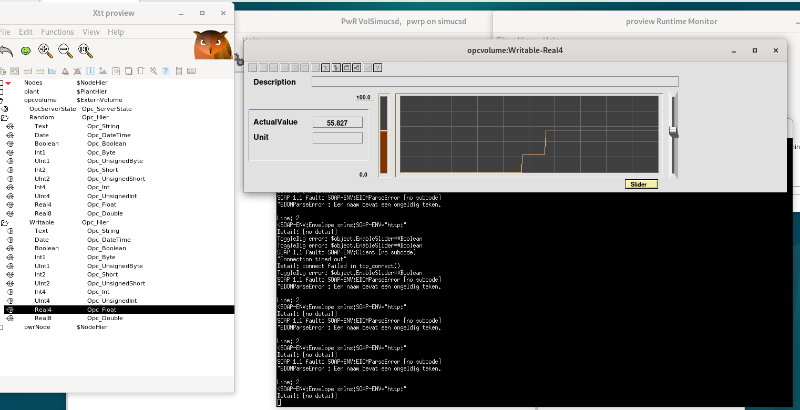The width and height of the screenshot is (800, 410).
Task: Click the opcvolume $ExternVolume row
Action: click(117, 100)
